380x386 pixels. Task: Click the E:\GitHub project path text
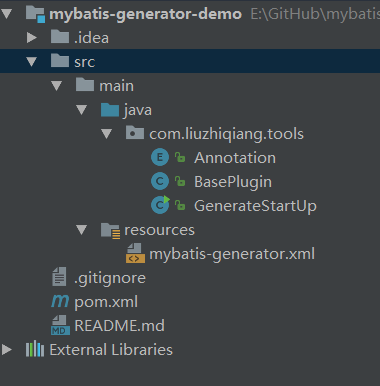(x=315, y=14)
